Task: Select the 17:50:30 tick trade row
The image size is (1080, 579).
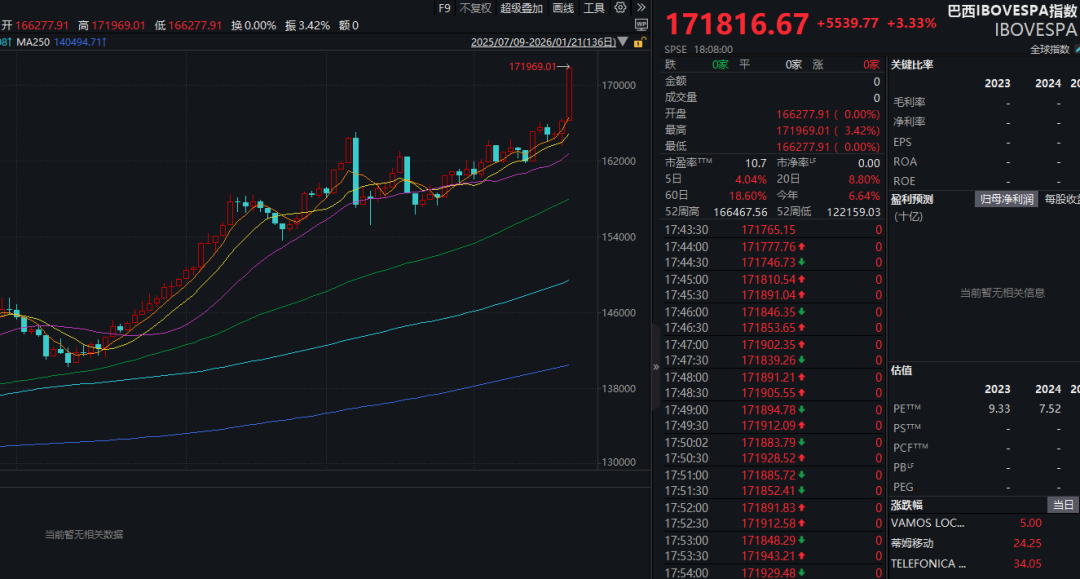Action: 772,458
